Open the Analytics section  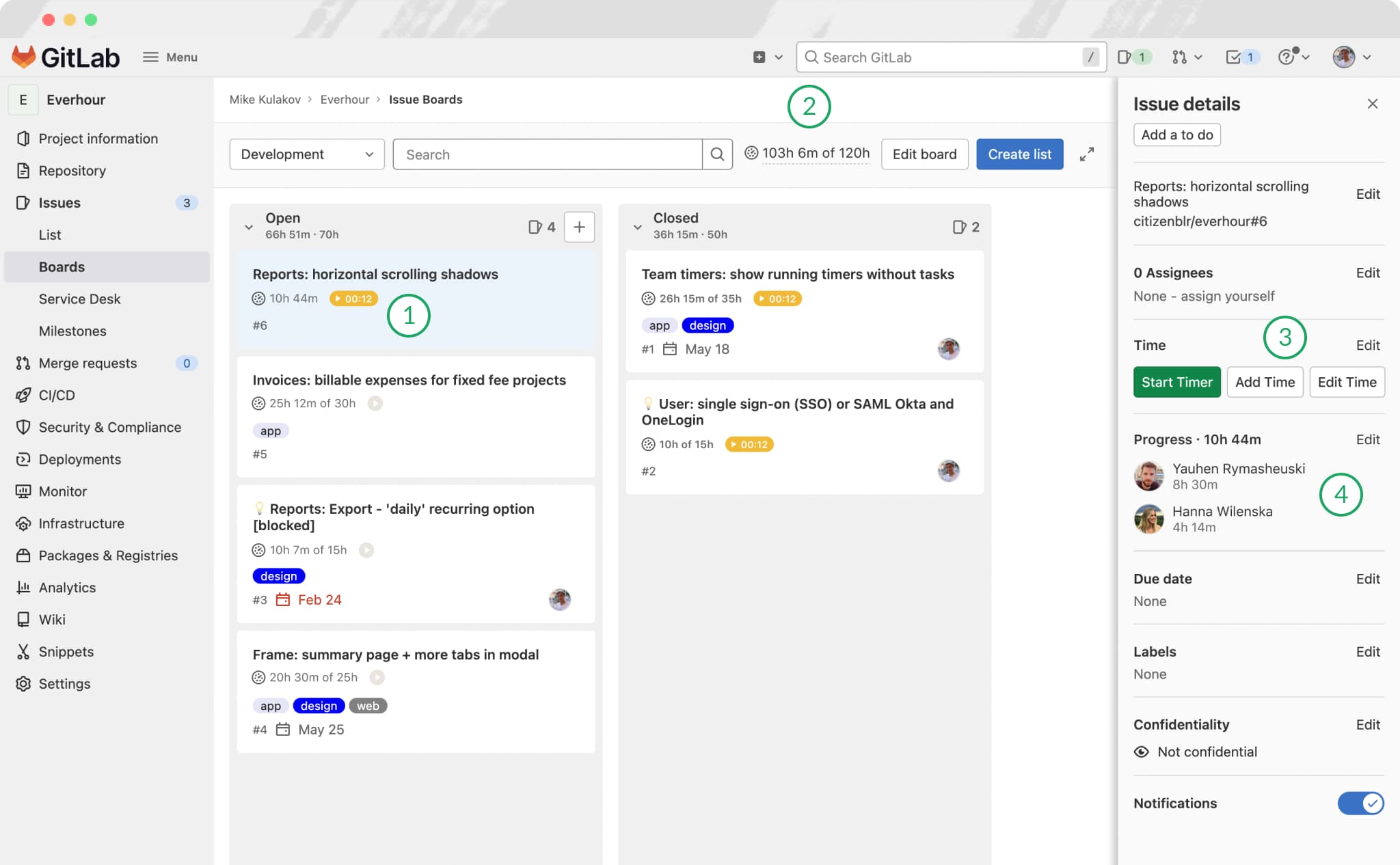click(67, 587)
